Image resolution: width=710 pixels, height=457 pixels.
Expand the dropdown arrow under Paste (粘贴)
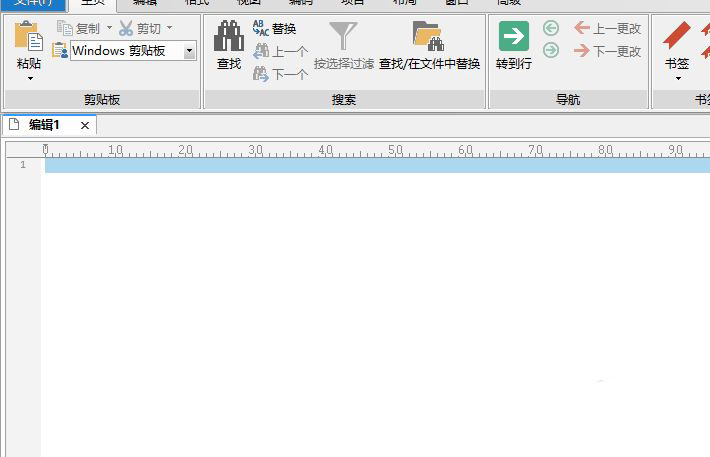29,78
